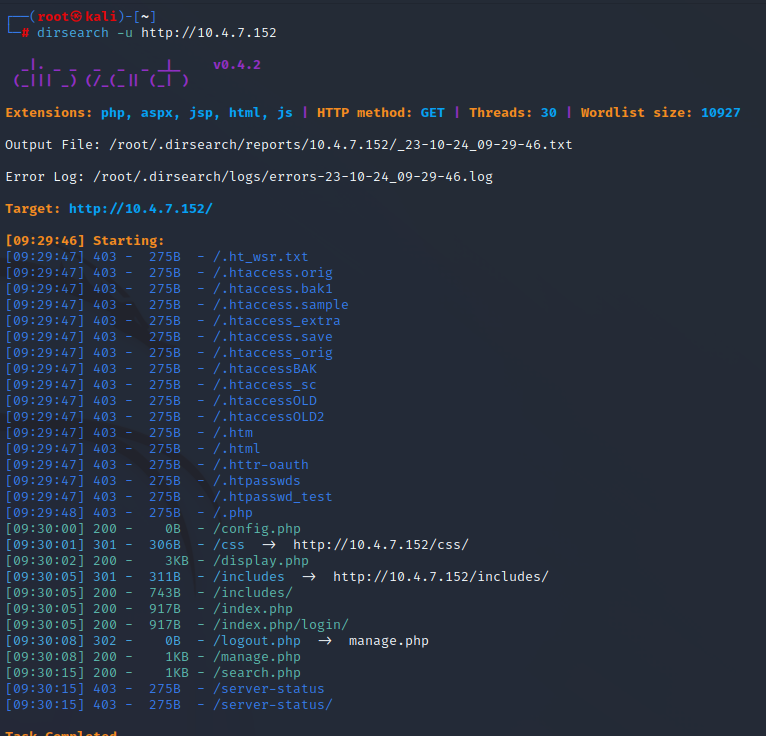Click the manage.php redirect target after the arrow
This screenshot has height=736, width=766.
pos(389,641)
